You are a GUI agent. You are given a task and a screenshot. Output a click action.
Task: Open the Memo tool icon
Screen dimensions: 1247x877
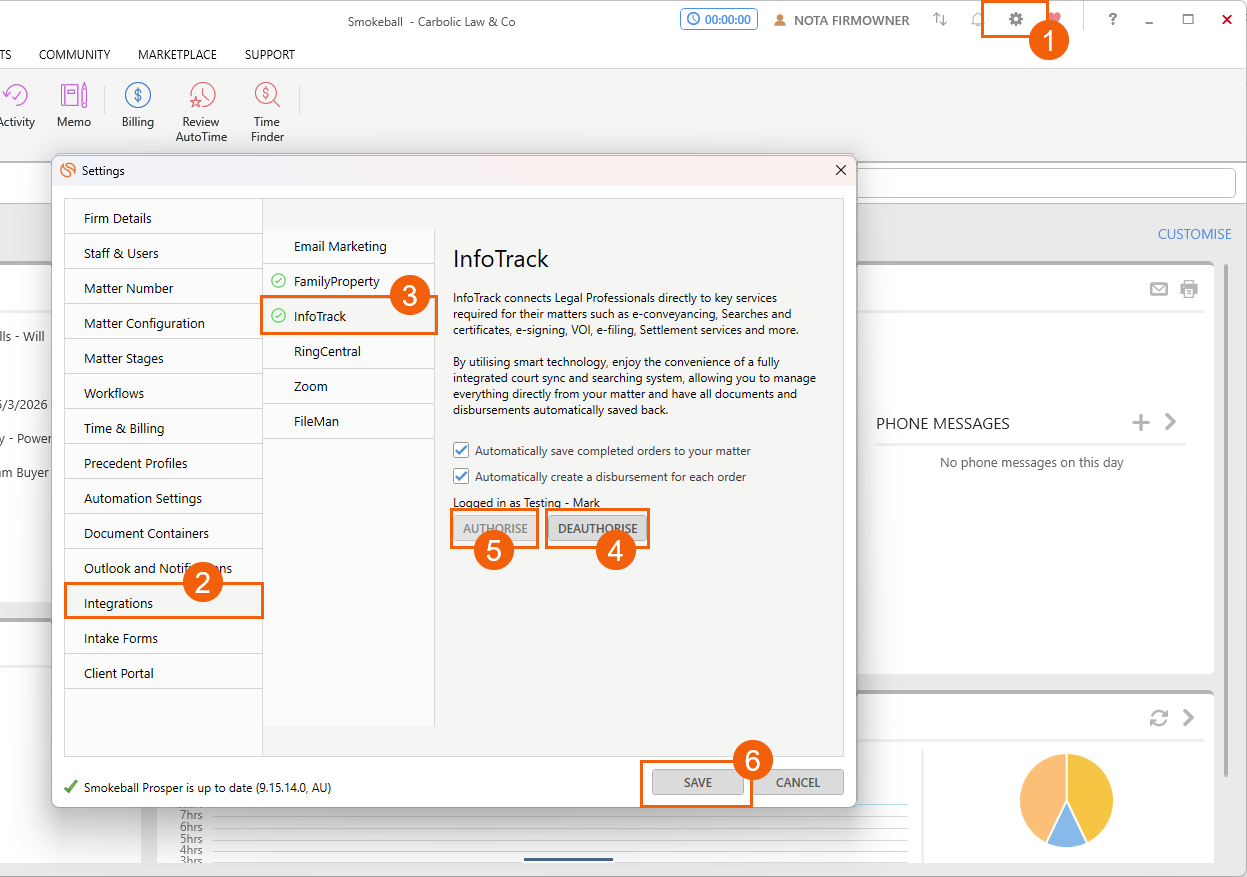(74, 96)
